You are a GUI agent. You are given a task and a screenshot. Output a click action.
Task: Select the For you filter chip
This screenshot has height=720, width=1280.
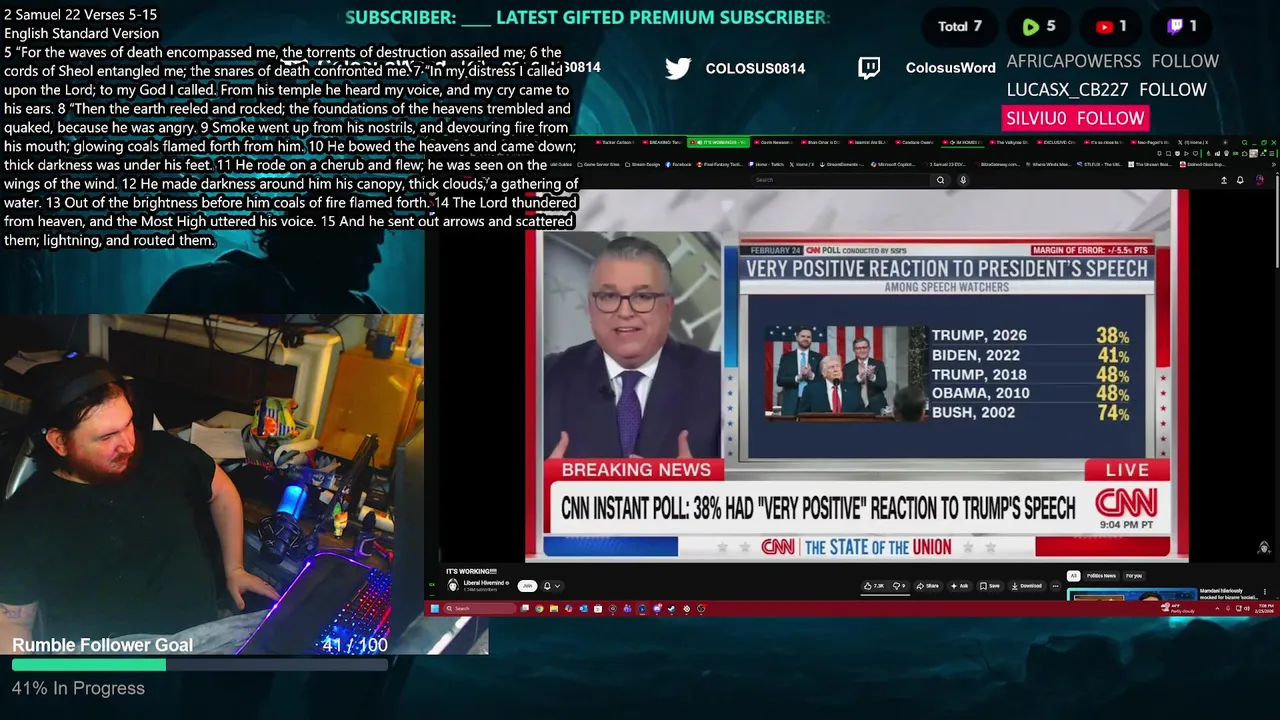click(x=1134, y=576)
